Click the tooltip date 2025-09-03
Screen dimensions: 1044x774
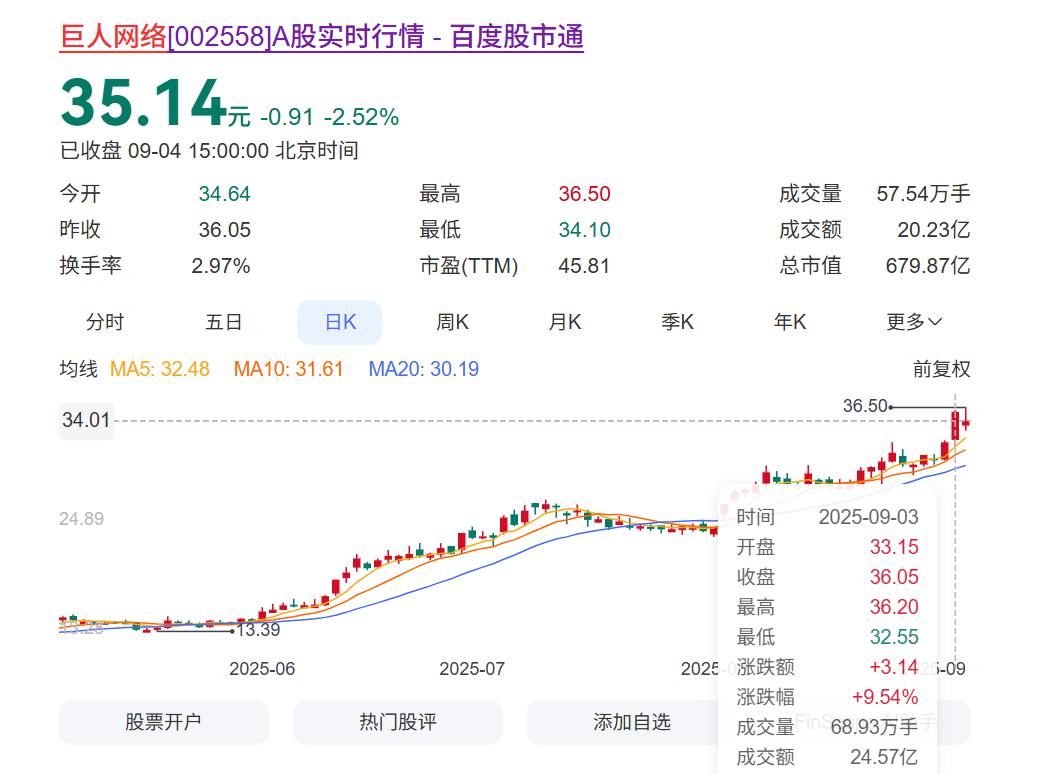point(868,517)
